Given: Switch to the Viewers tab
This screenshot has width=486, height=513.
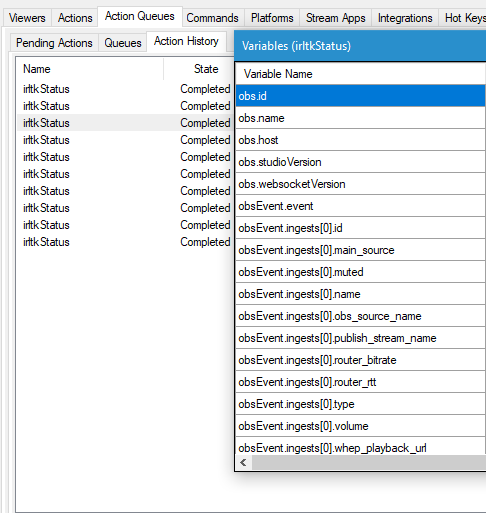Looking at the screenshot, I should 27,18.
